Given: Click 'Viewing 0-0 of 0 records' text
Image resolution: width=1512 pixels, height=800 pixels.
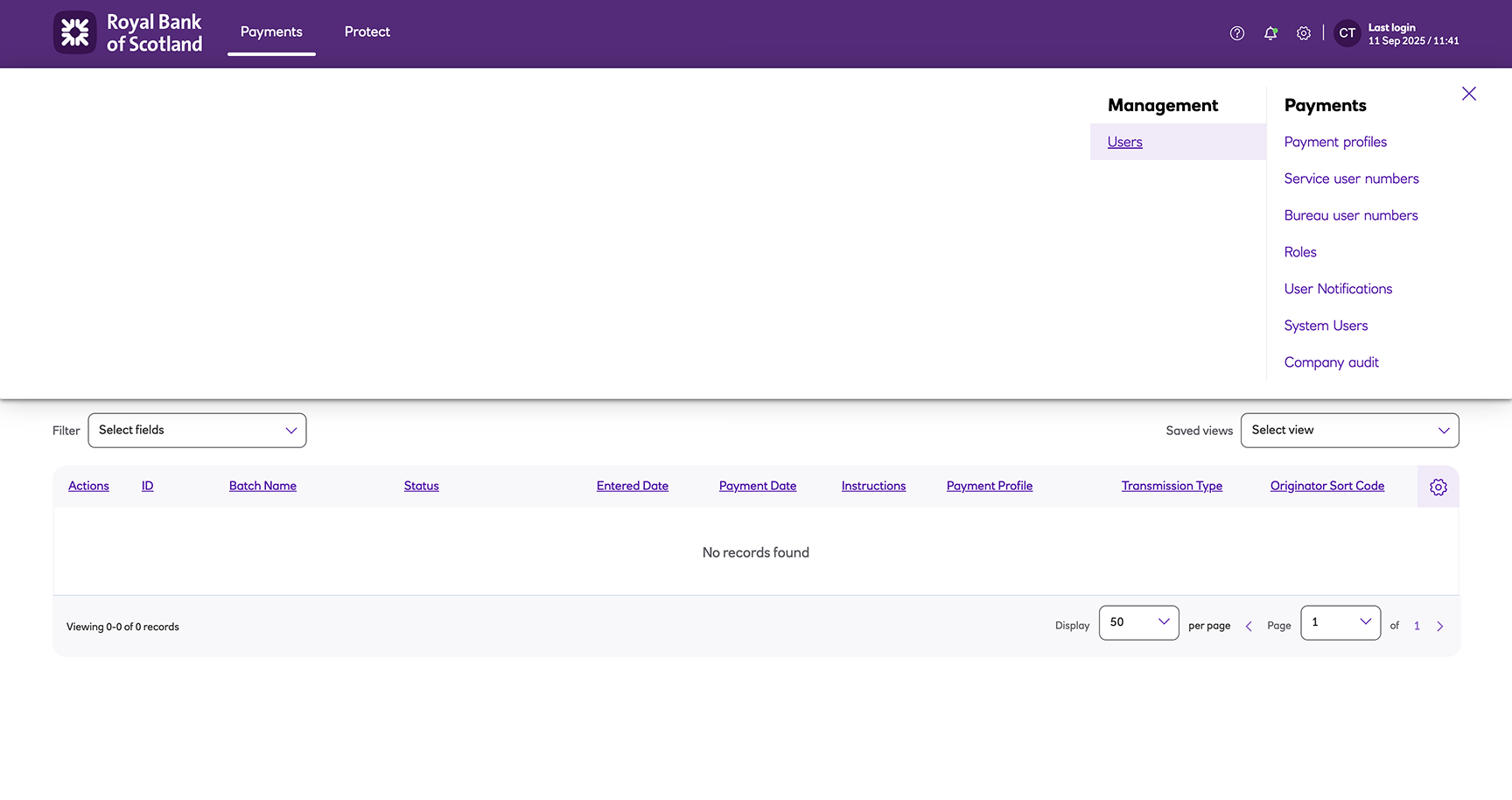Looking at the screenshot, I should pos(122,627).
